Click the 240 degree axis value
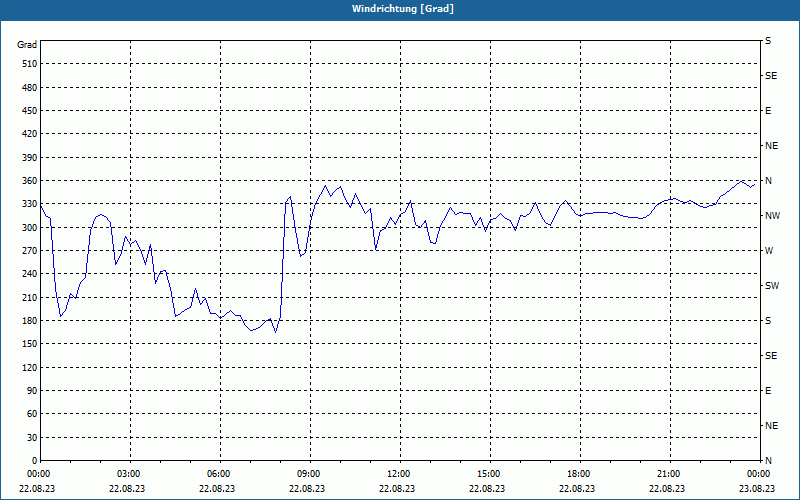 (x=30, y=274)
